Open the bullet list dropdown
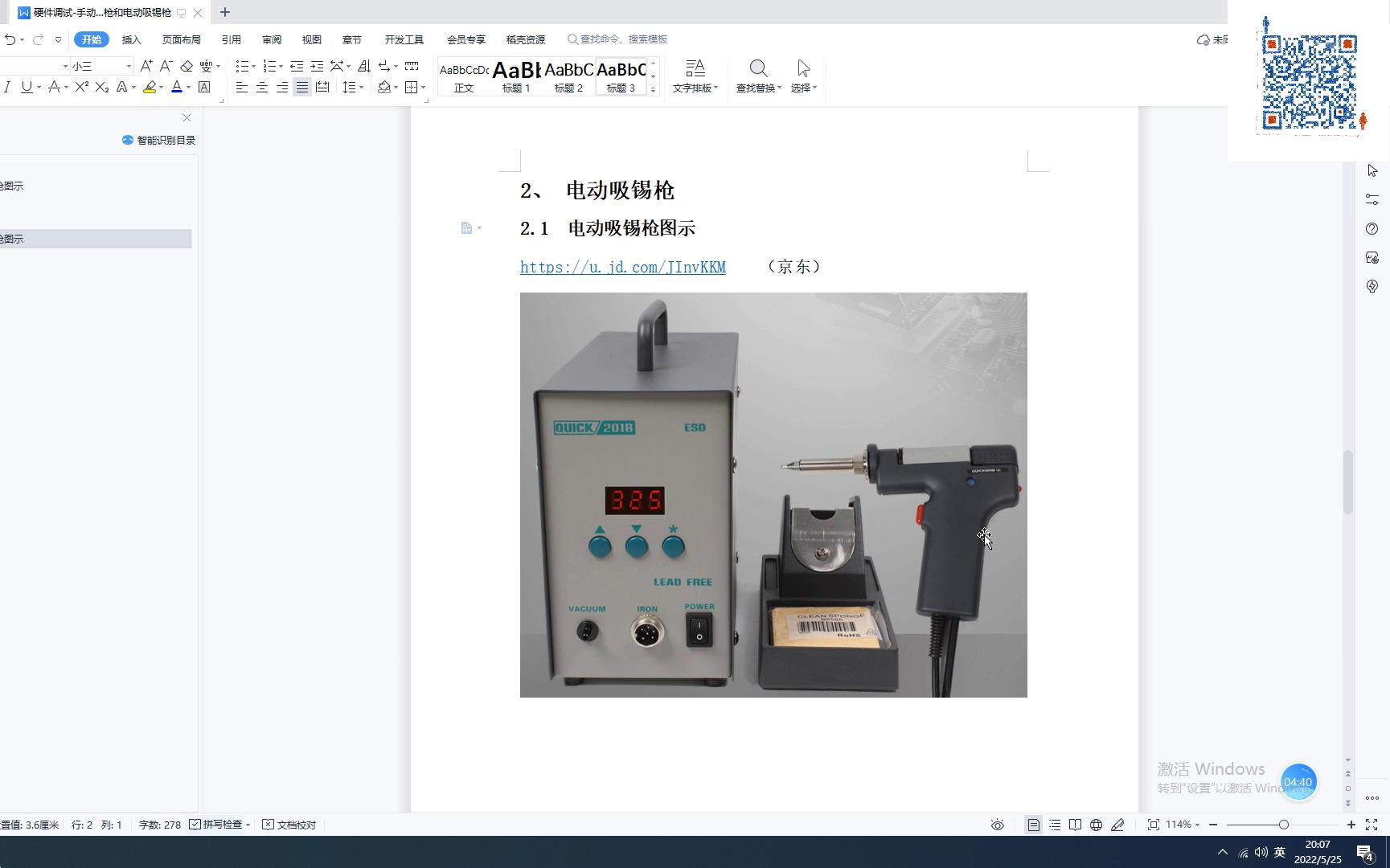The width and height of the screenshot is (1390, 868). [x=254, y=66]
